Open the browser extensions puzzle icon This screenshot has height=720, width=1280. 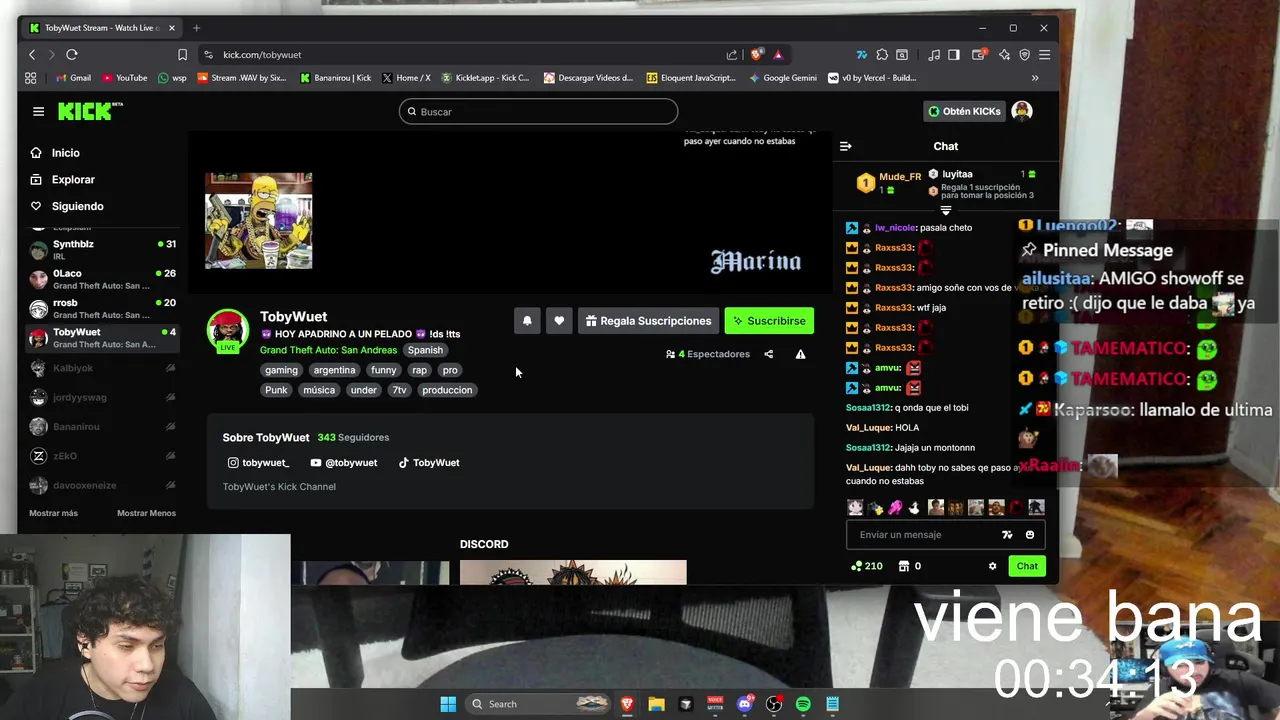coord(882,54)
